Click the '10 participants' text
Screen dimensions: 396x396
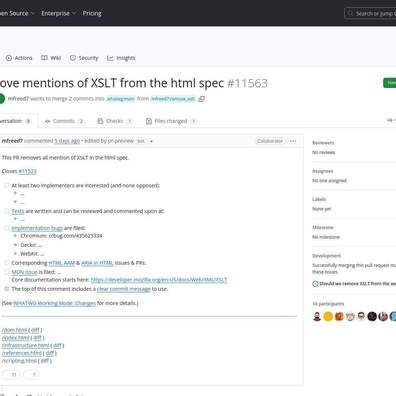coord(328,304)
